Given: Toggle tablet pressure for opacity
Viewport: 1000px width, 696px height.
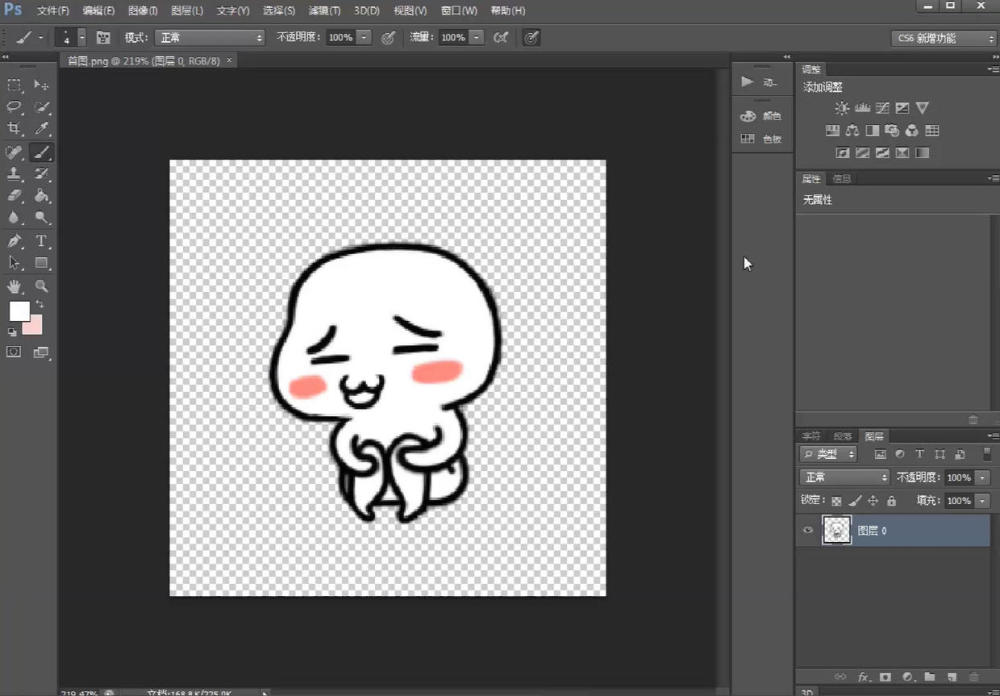Looking at the screenshot, I should pyautogui.click(x=388, y=38).
